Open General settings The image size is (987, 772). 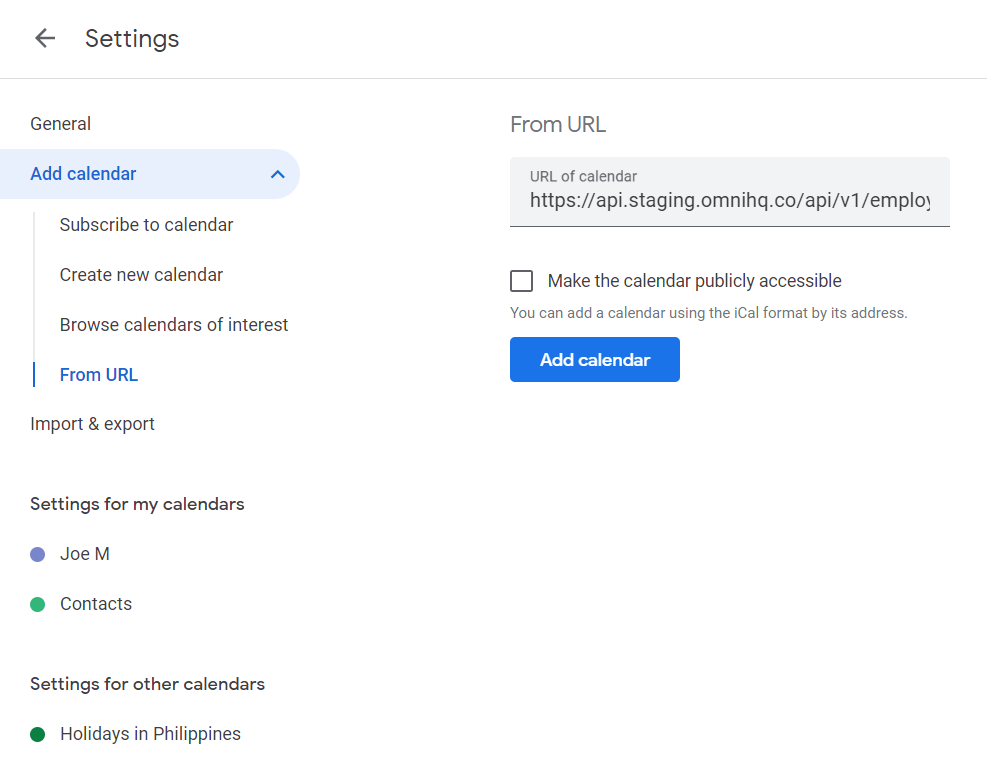tap(60, 124)
